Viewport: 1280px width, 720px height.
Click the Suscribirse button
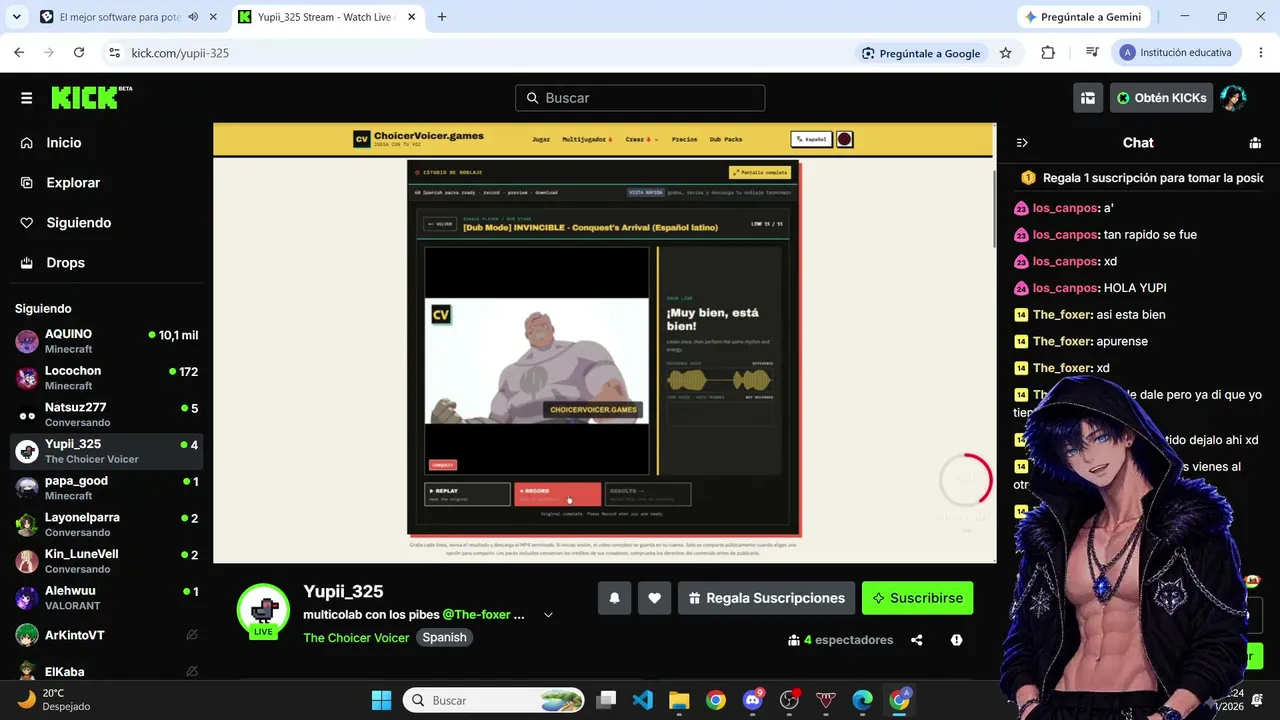tap(917, 598)
